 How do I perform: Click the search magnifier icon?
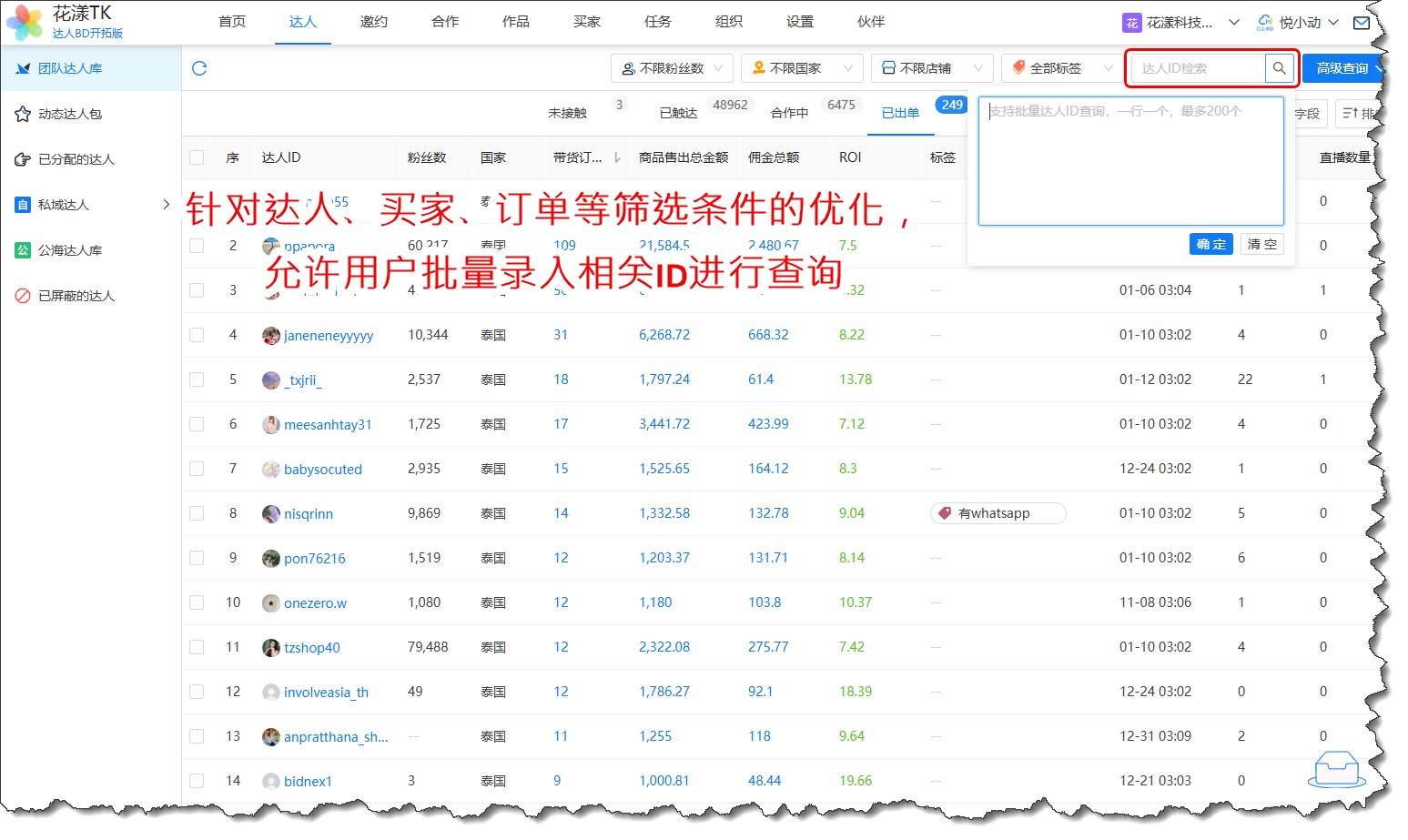point(1279,68)
